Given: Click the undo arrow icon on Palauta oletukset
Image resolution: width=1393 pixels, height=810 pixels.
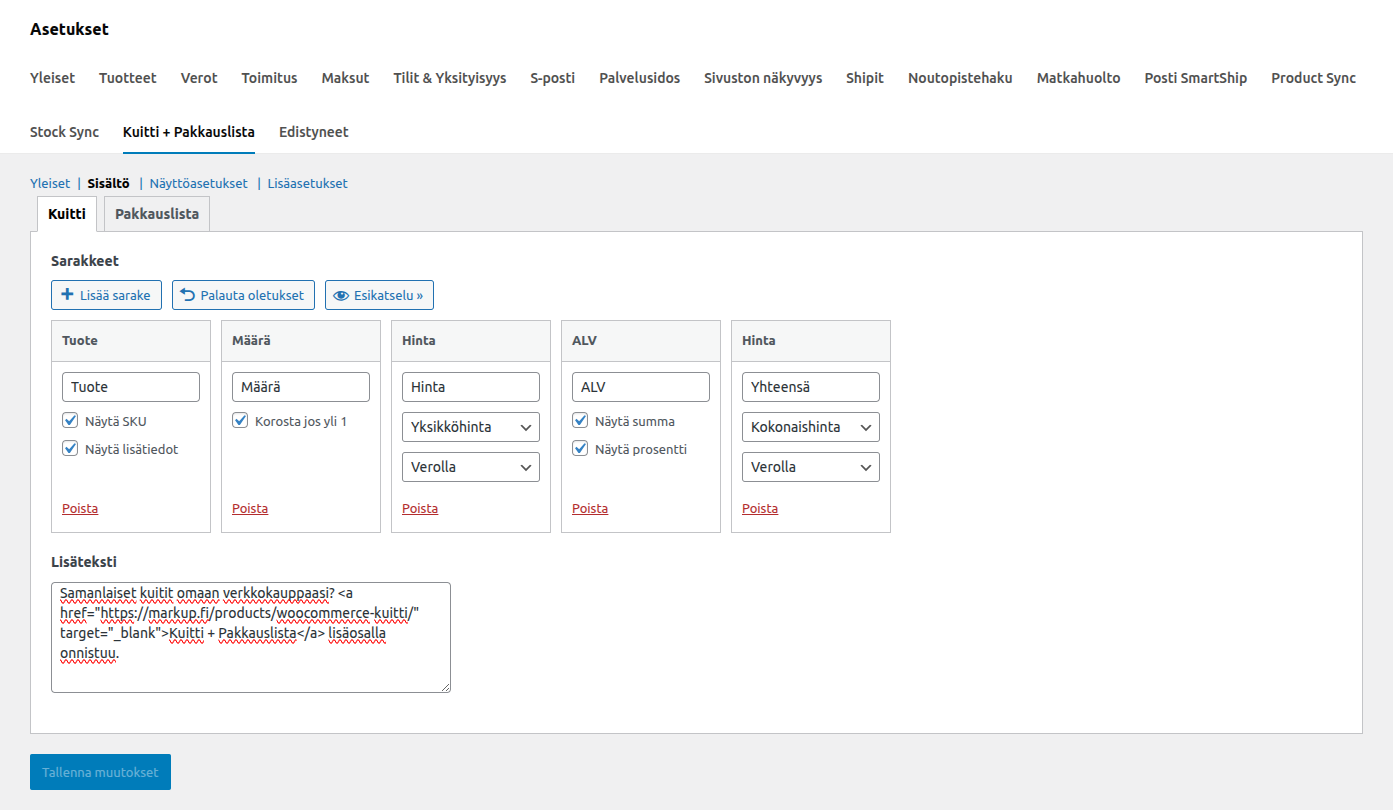Looking at the screenshot, I should [x=187, y=295].
